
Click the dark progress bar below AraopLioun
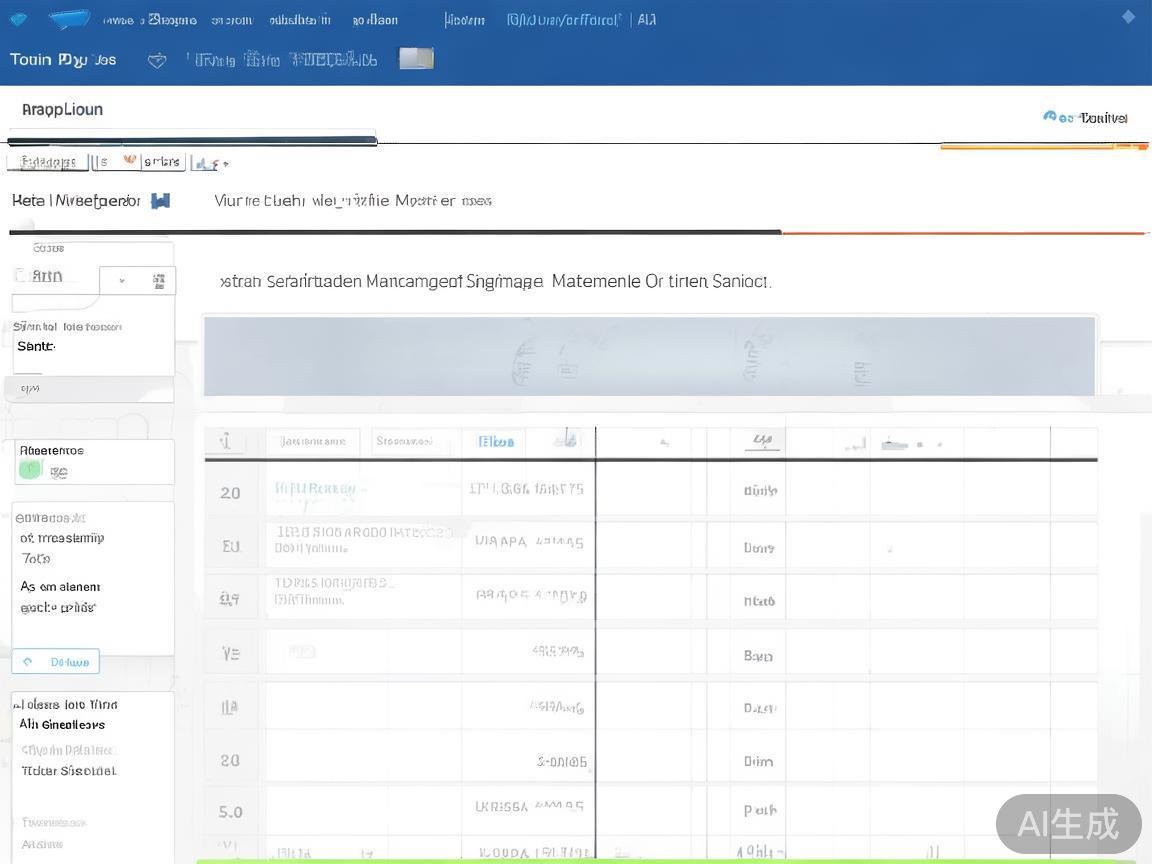click(x=192, y=141)
